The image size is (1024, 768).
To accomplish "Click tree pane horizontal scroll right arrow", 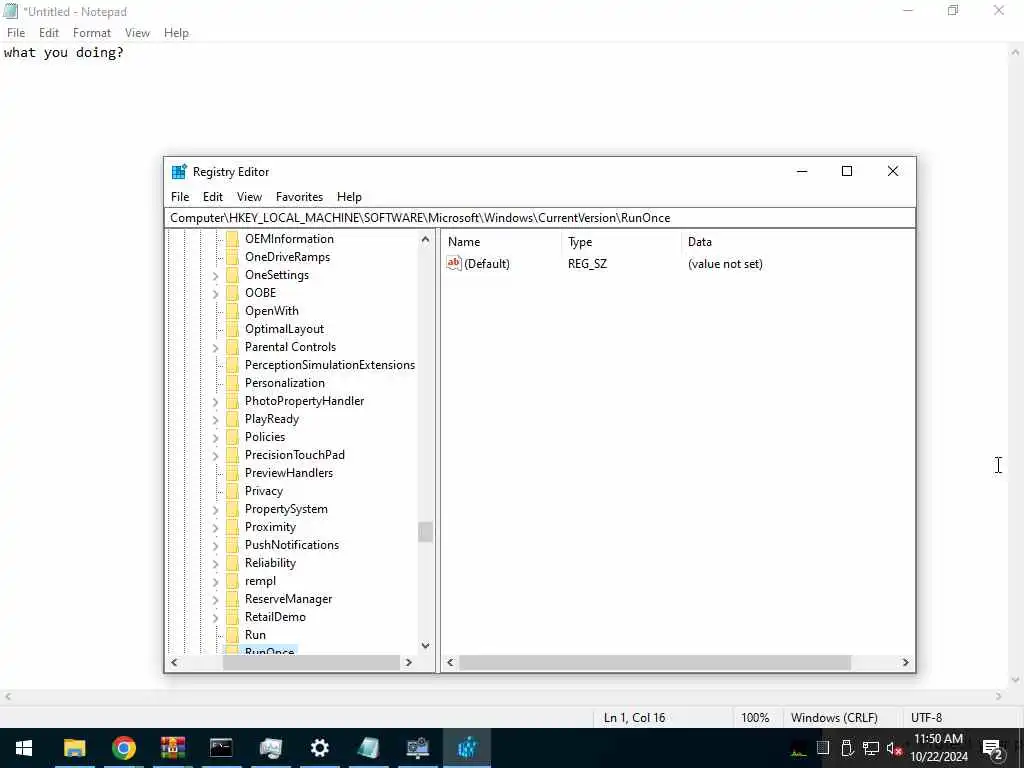I will click(x=409, y=662).
